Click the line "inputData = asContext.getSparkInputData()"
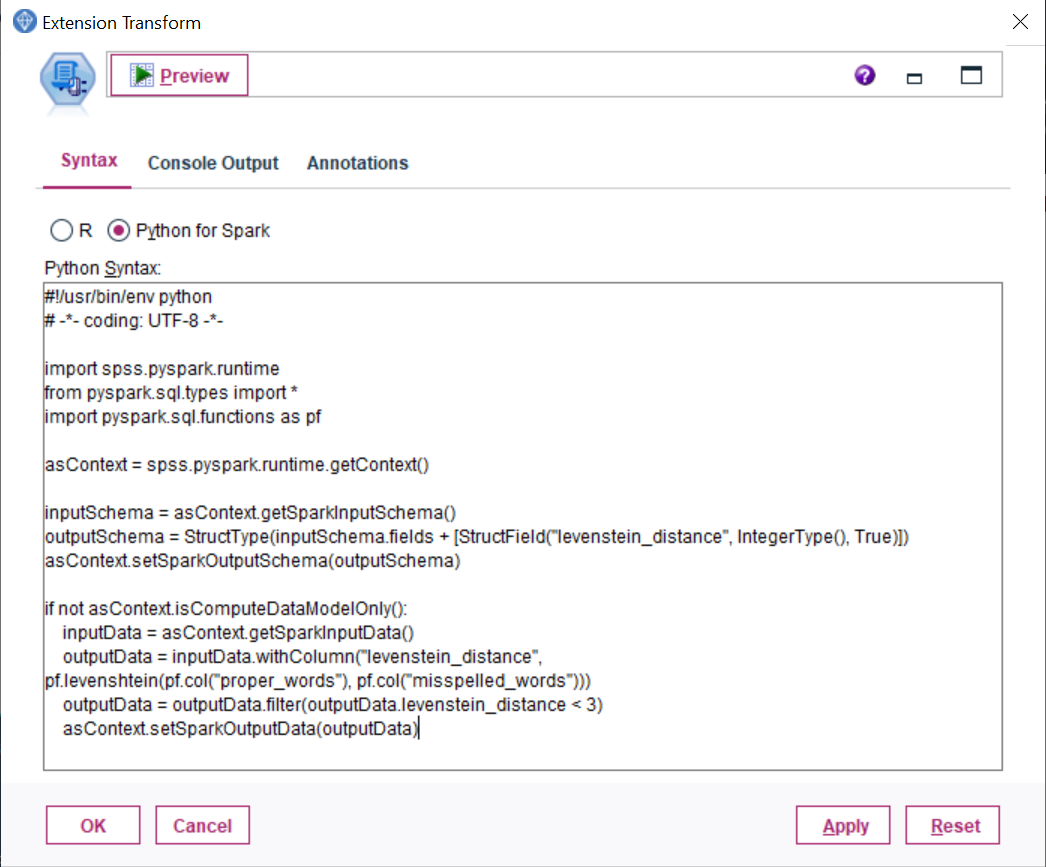Image resolution: width=1046 pixels, height=867 pixels. point(238,633)
